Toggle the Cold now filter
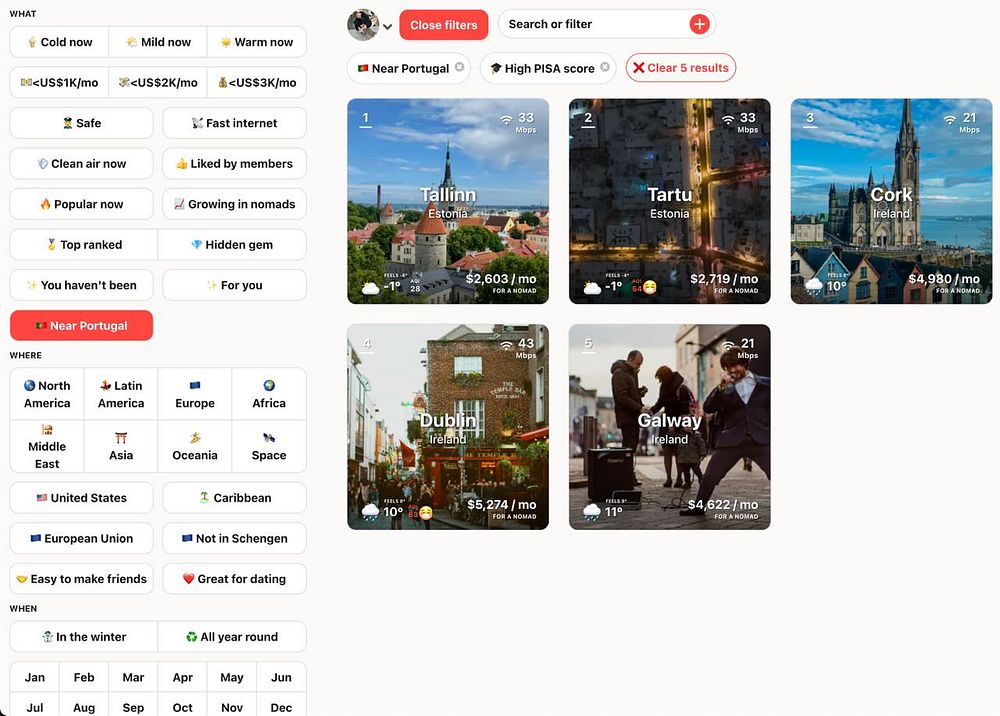 (x=59, y=42)
